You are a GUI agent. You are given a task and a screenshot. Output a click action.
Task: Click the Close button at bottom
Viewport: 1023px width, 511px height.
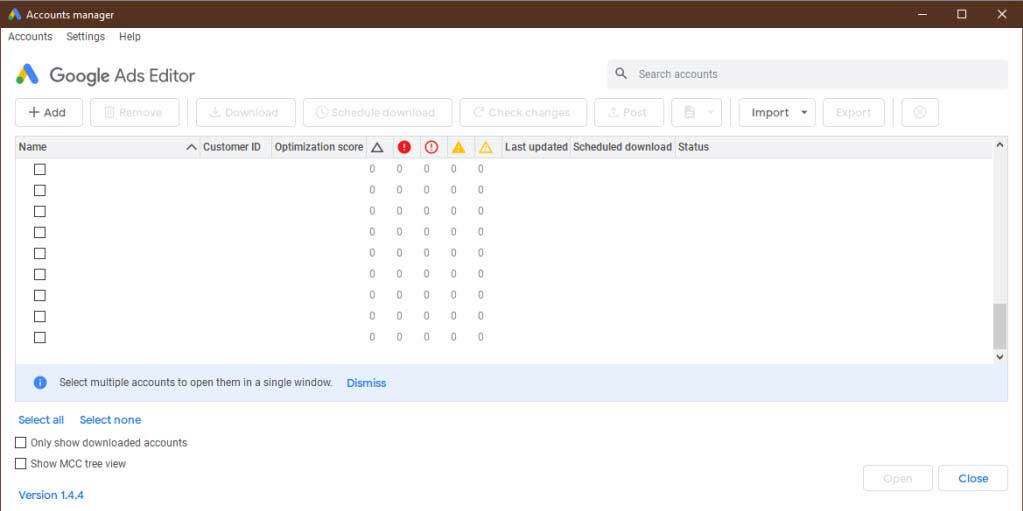click(973, 478)
